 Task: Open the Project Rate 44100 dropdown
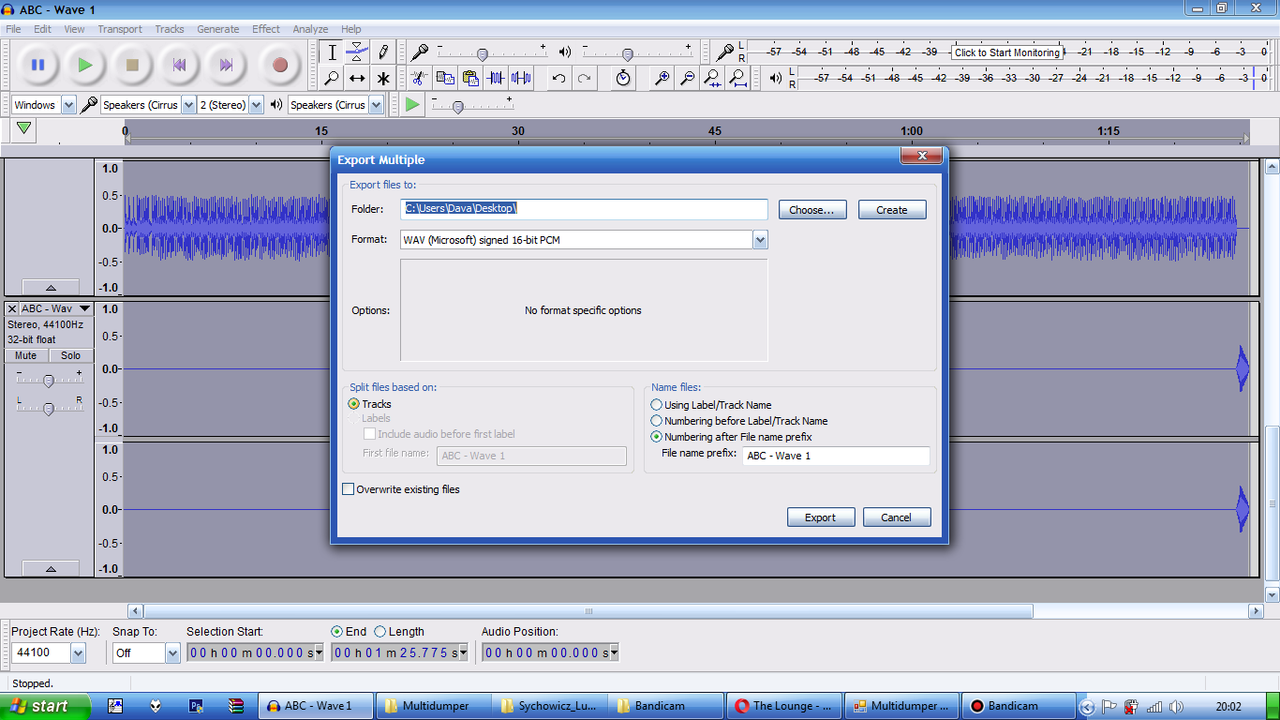pos(78,653)
